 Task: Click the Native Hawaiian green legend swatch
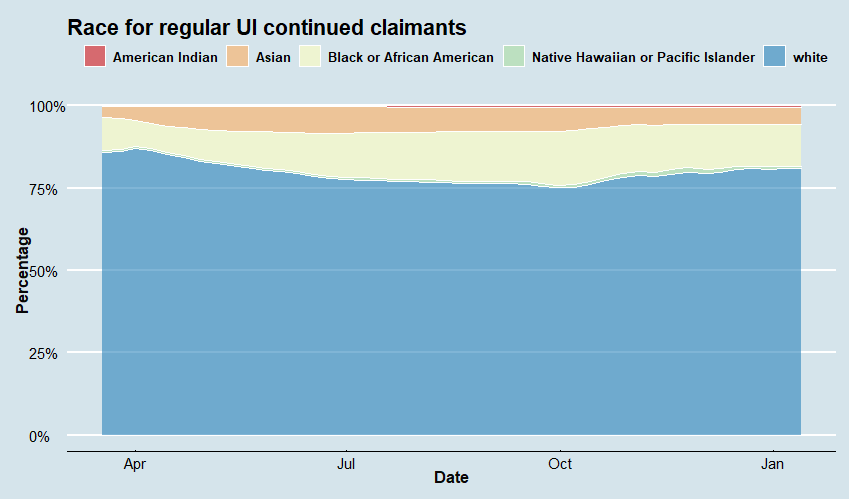pos(514,57)
